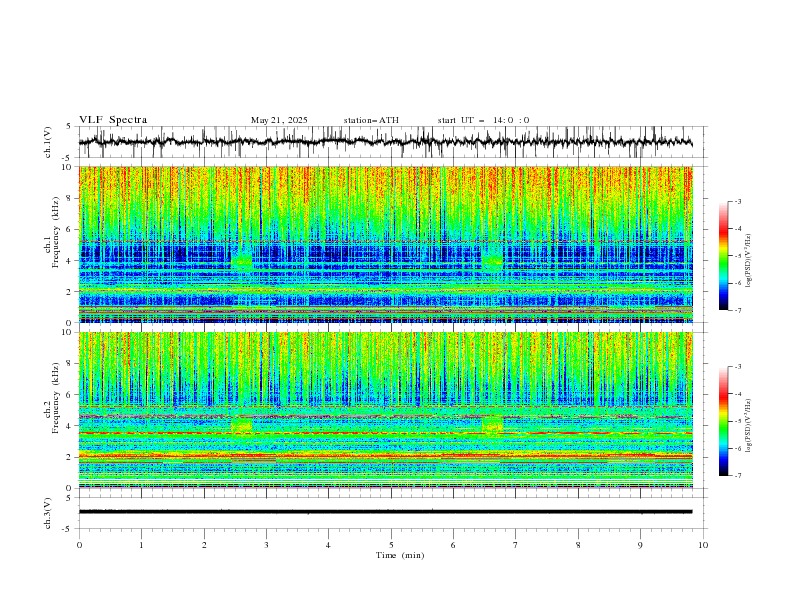Click the ch.1 spectrogram color bar
The image size is (792, 612).
[x=724, y=256]
